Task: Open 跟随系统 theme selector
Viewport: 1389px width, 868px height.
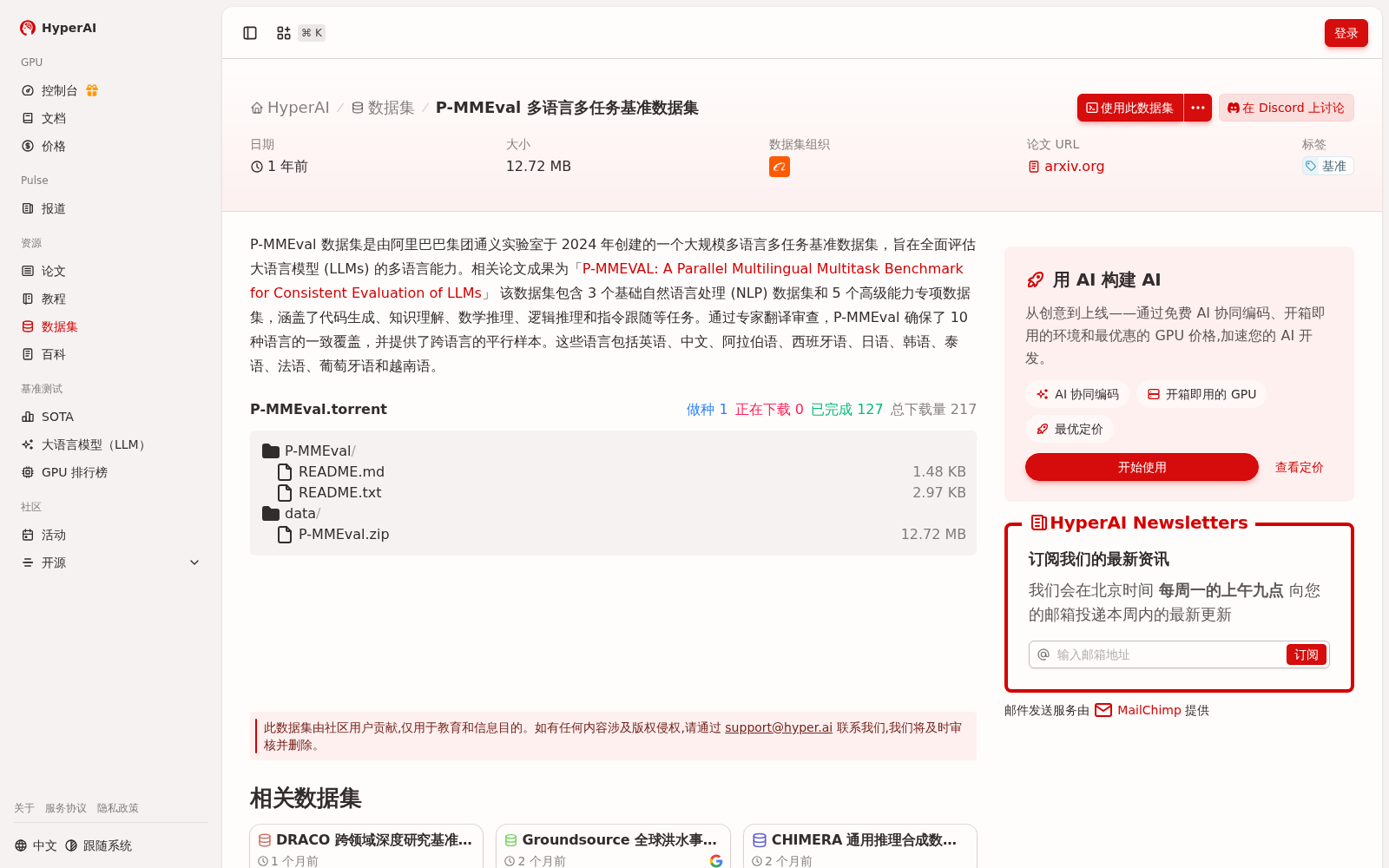Action: (98, 845)
